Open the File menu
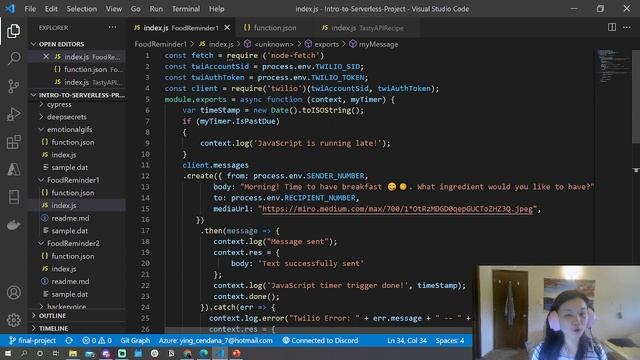Screen dimensions: 640x360 click(x=30, y=9)
